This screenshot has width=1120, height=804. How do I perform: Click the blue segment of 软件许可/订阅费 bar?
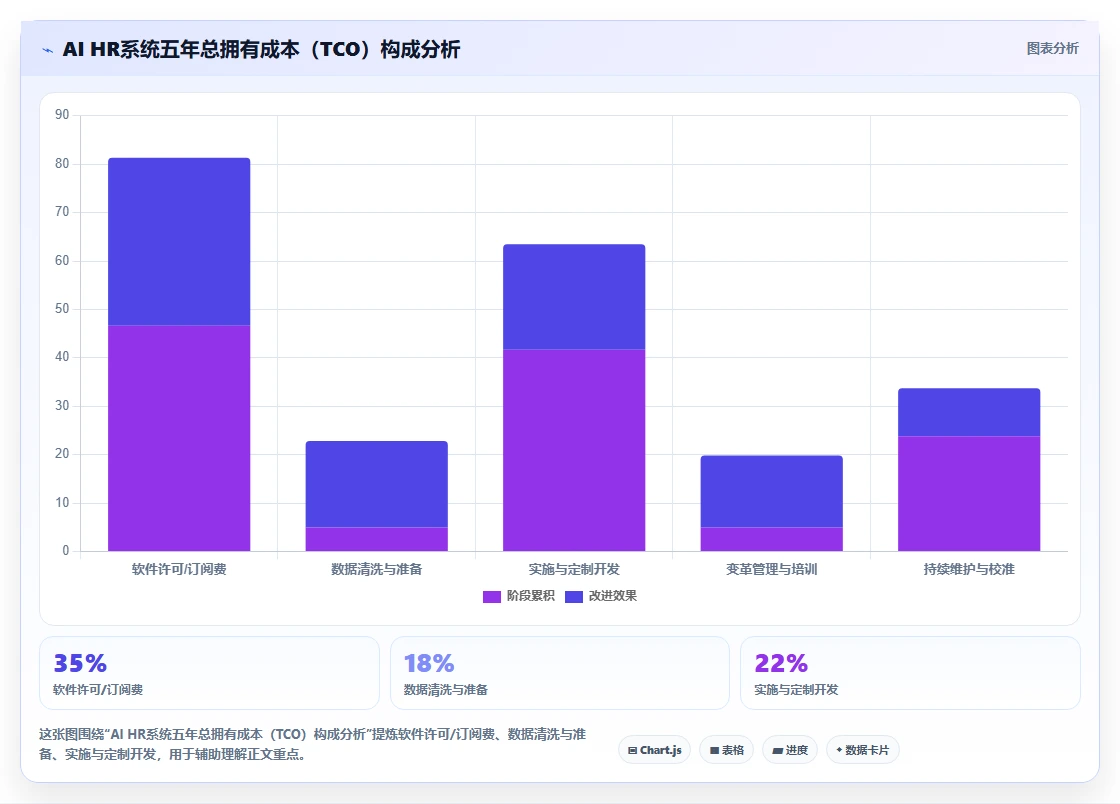click(179, 242)
